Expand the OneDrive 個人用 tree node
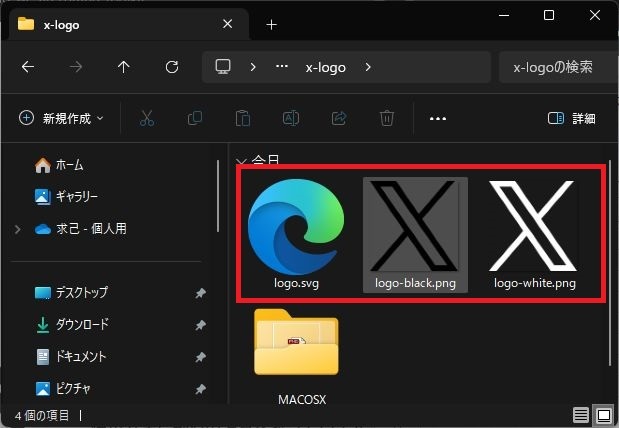This screenshot has height=428, width=619. click(x=17, y=229)
